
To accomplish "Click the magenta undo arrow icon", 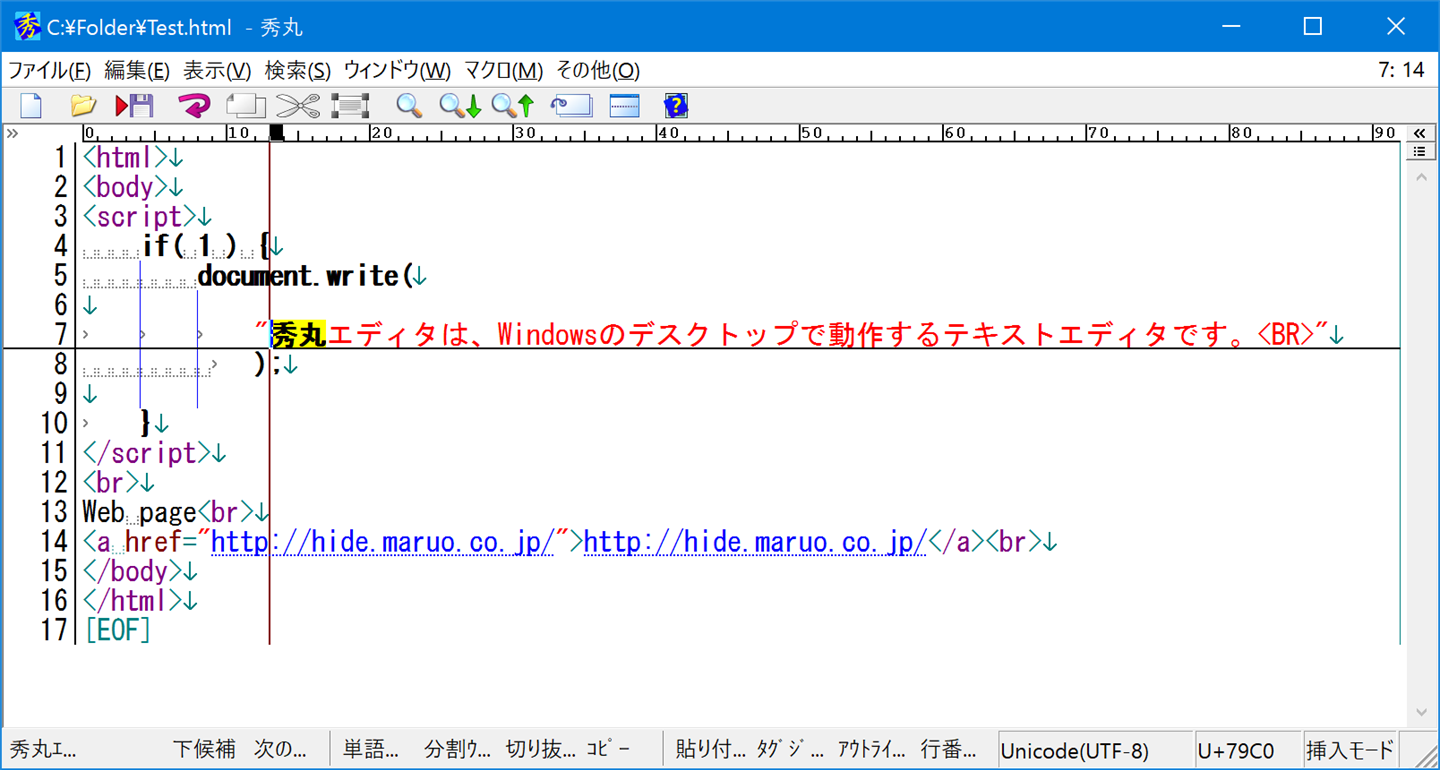I will (x=195, y=105).
